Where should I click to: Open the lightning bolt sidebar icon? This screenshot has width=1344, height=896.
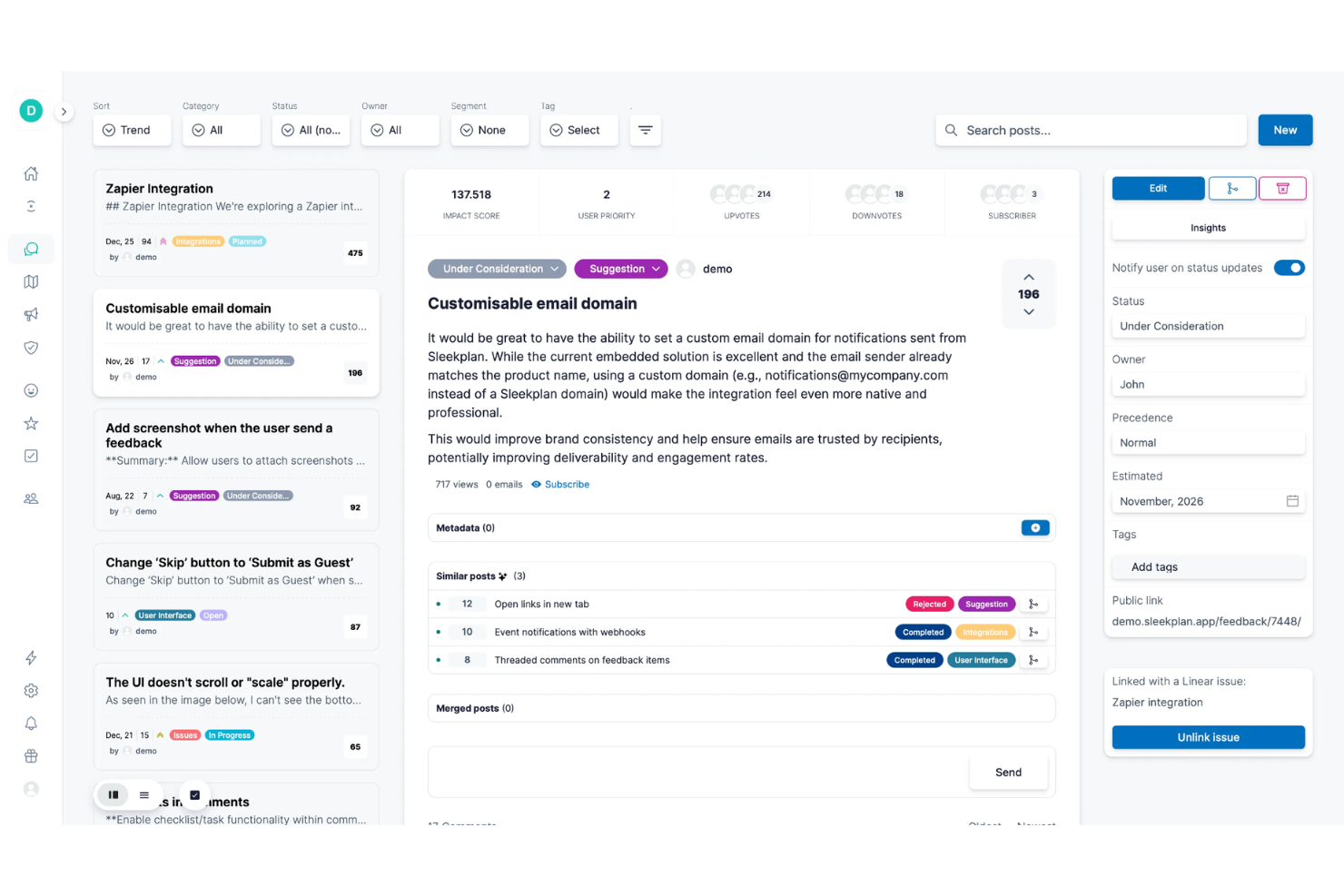click(31, 657)
